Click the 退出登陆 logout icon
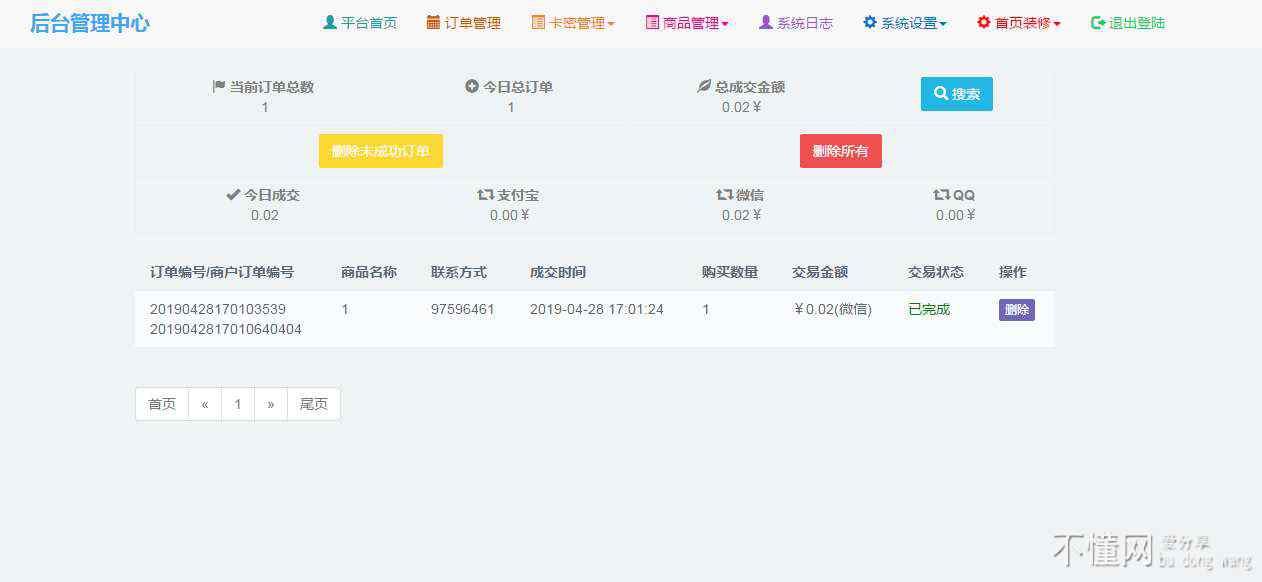 point(1097,22)
